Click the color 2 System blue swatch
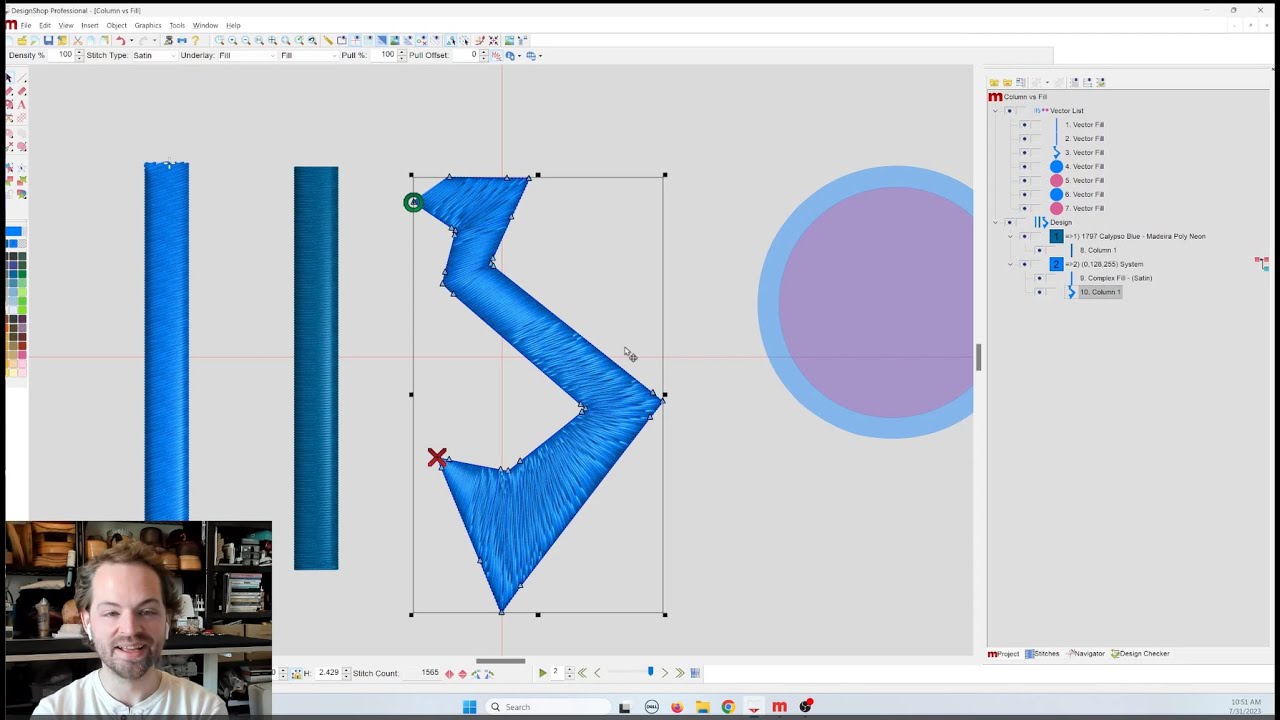The height and width of the screenshot is (720, 1280). [x=1056, y=264]
